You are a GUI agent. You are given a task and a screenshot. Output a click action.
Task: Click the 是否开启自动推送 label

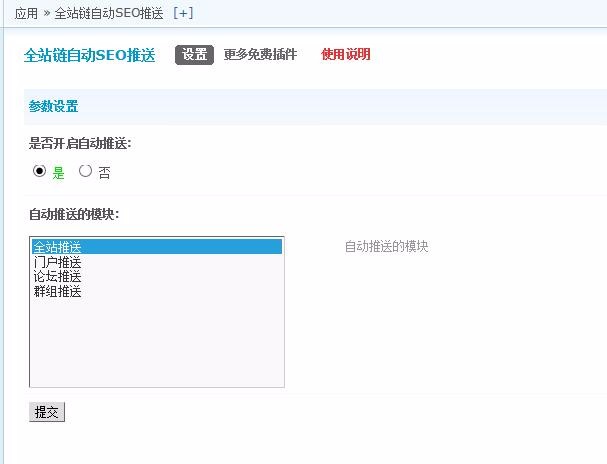(80, 144)
